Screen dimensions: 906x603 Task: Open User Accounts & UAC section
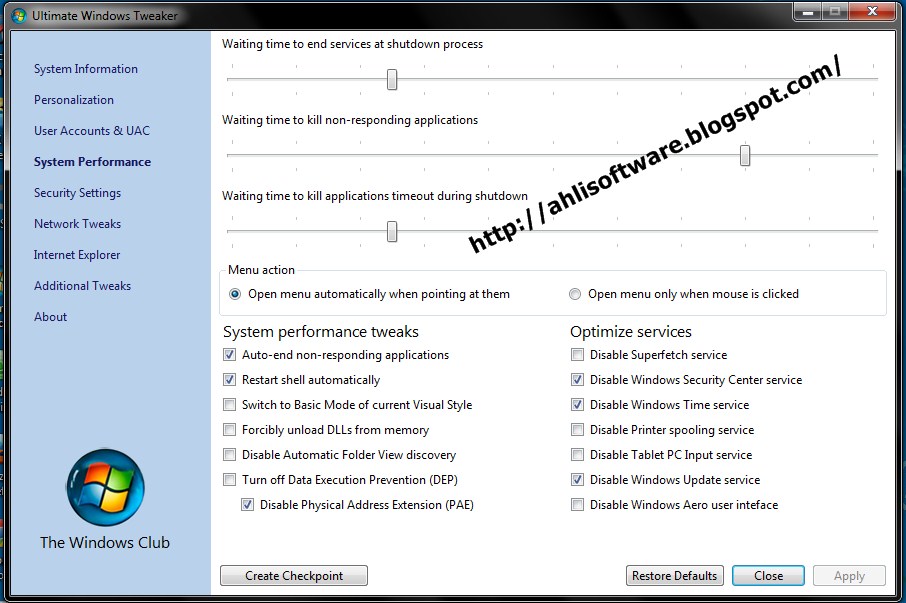coord(91,131)
